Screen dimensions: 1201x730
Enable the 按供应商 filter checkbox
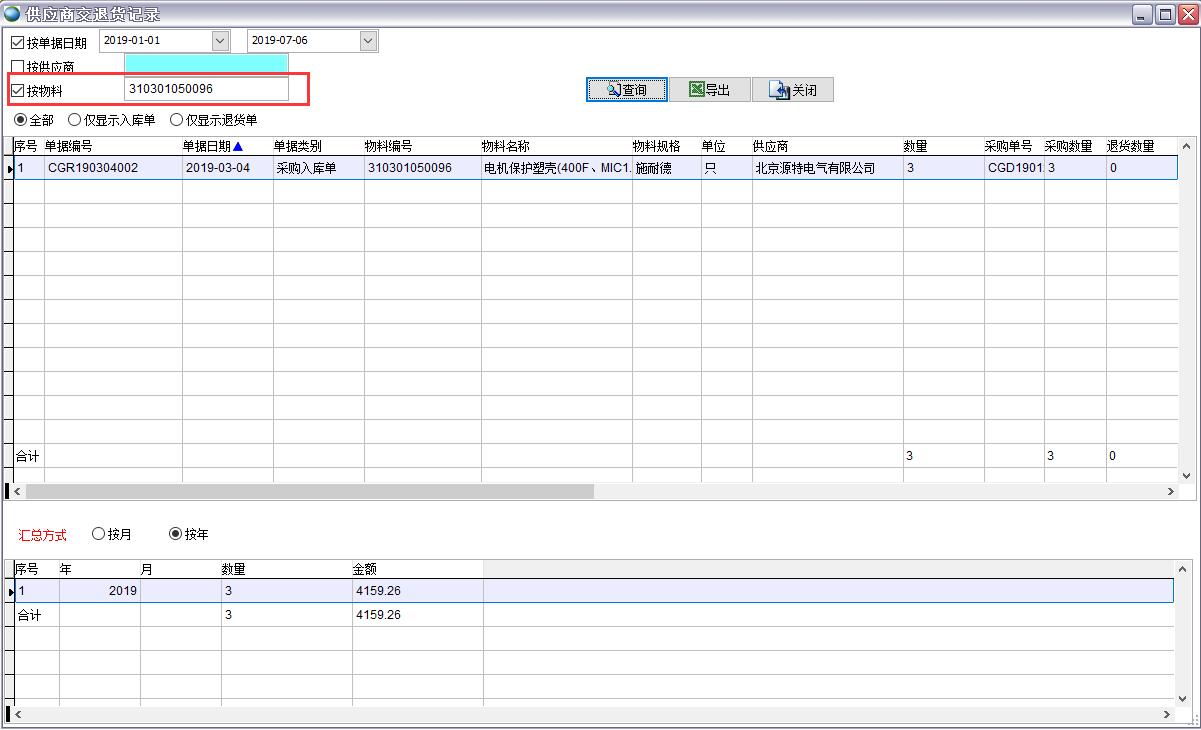[x=16, y=63]
